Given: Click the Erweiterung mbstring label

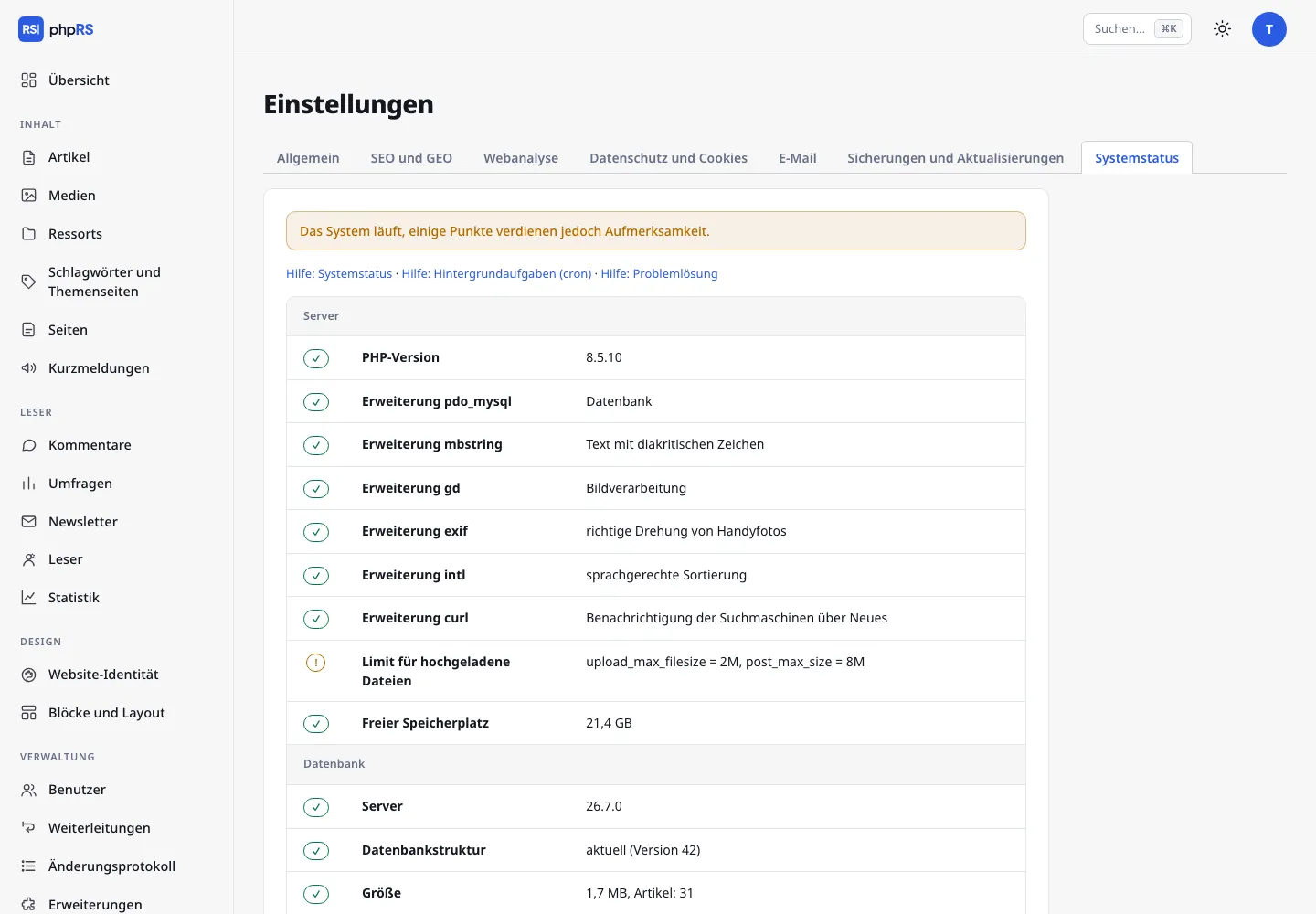Looking at the screenshot, I should (x=432, y=444).
